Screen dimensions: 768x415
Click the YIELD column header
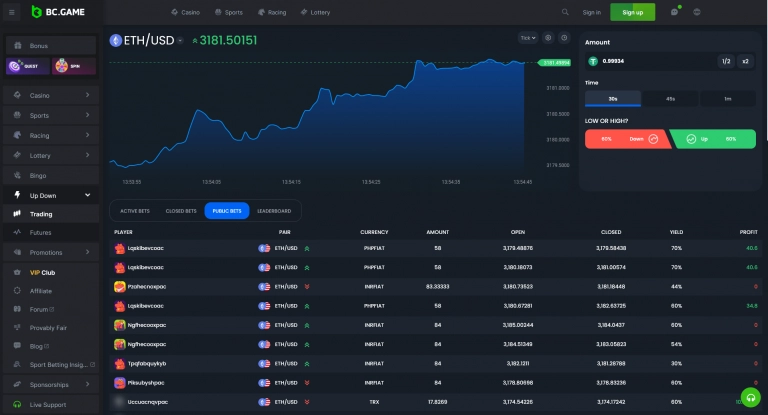(676, 232)
